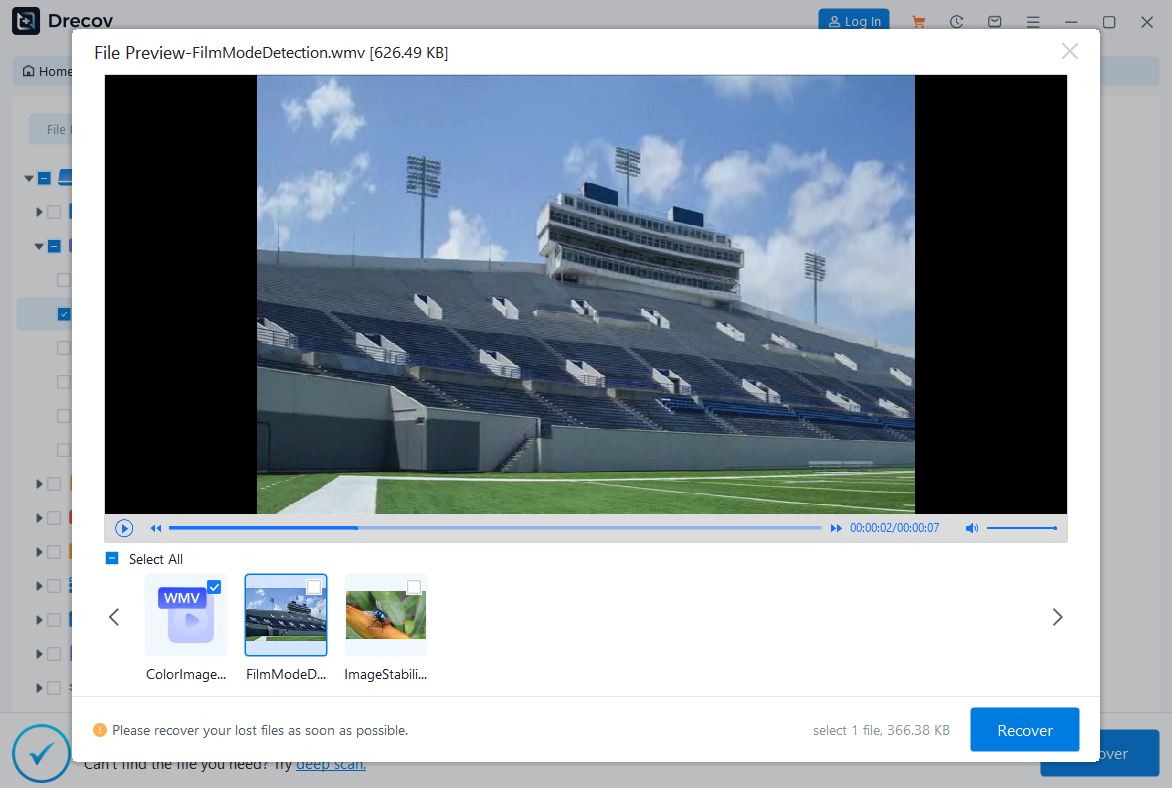
Task: Check the FilmModeDetection thumbnail checkbox
Action: (x=314, y=587)
